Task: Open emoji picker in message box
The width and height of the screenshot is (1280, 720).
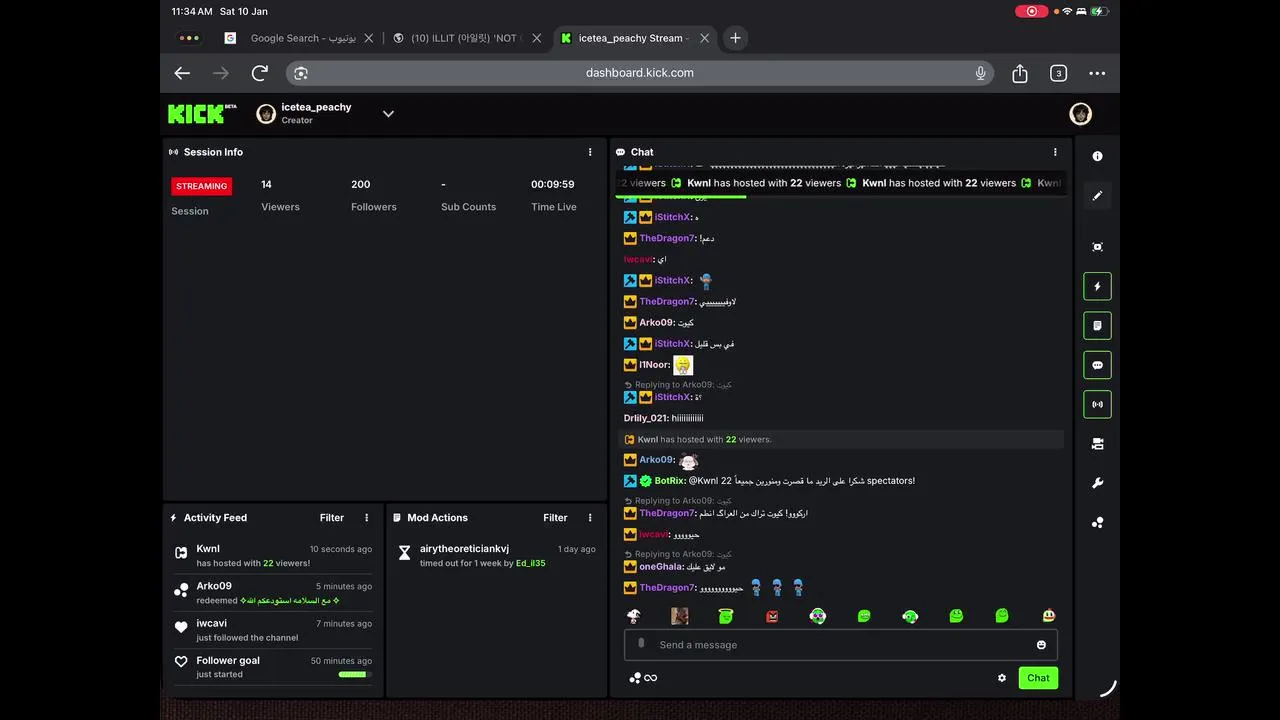Action: point(1041,645)
